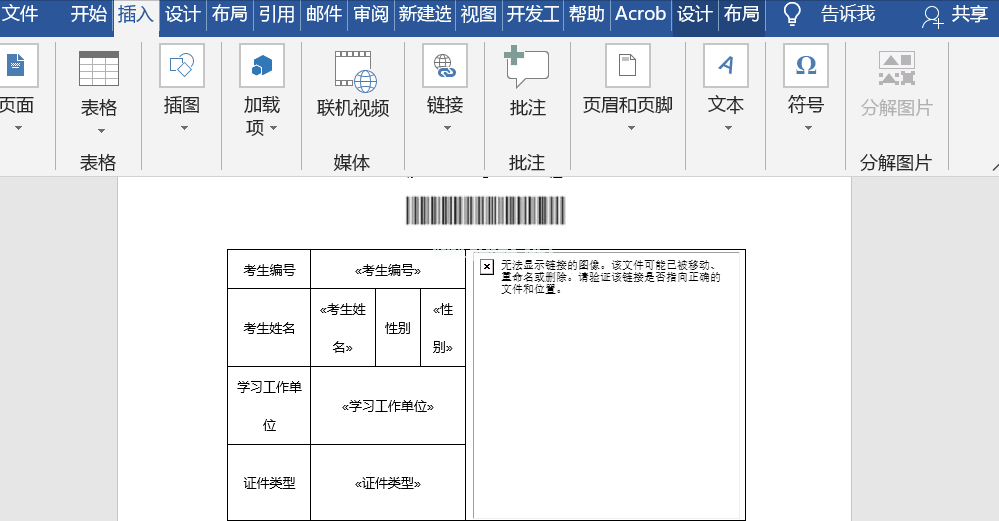Expand the Symbol (符号) dropdown arrow
Viewport: 999px width, 521px height.
click(x=806, y=128)
